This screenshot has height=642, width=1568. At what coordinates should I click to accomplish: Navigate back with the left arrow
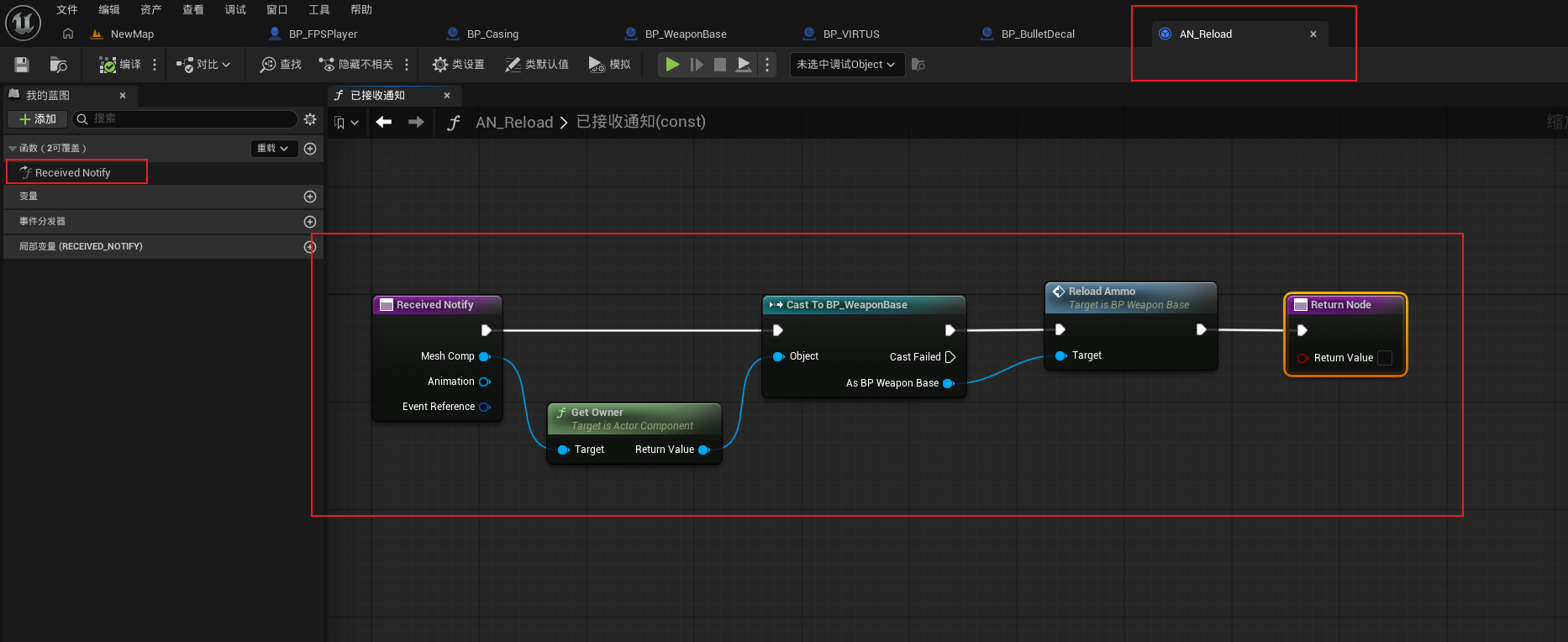(x=384, y=123)
